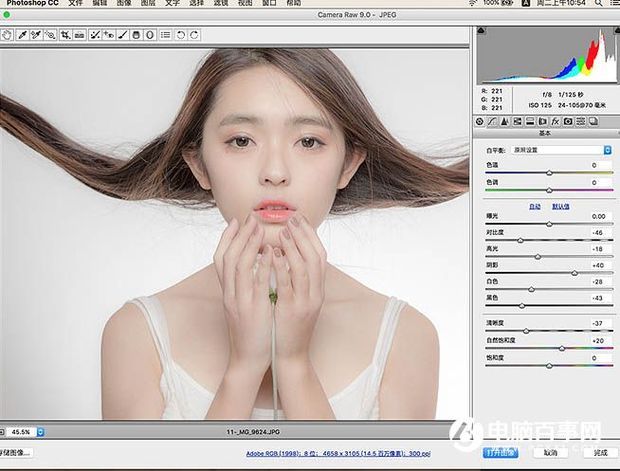The height and width of the screenshot is (471, 620).
Task: Switch to the Tone Curve panel tab
Action: click(x=492, y=122)
